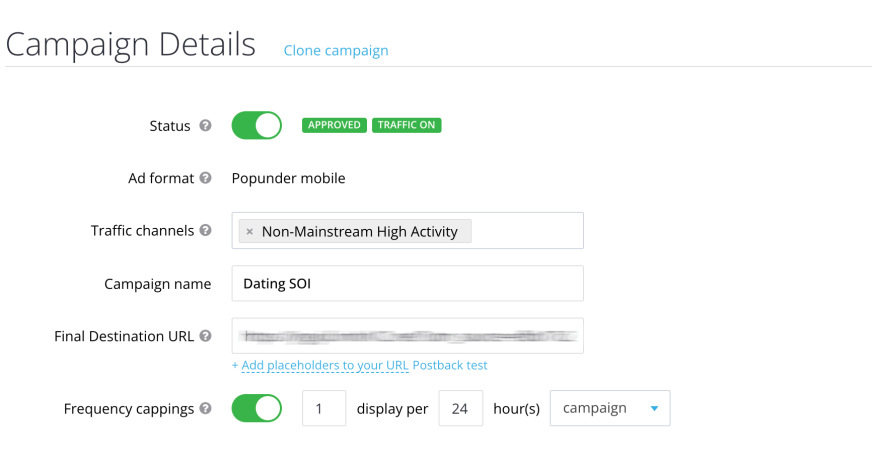Open the Ad format help icon

(x=205, y=177)
